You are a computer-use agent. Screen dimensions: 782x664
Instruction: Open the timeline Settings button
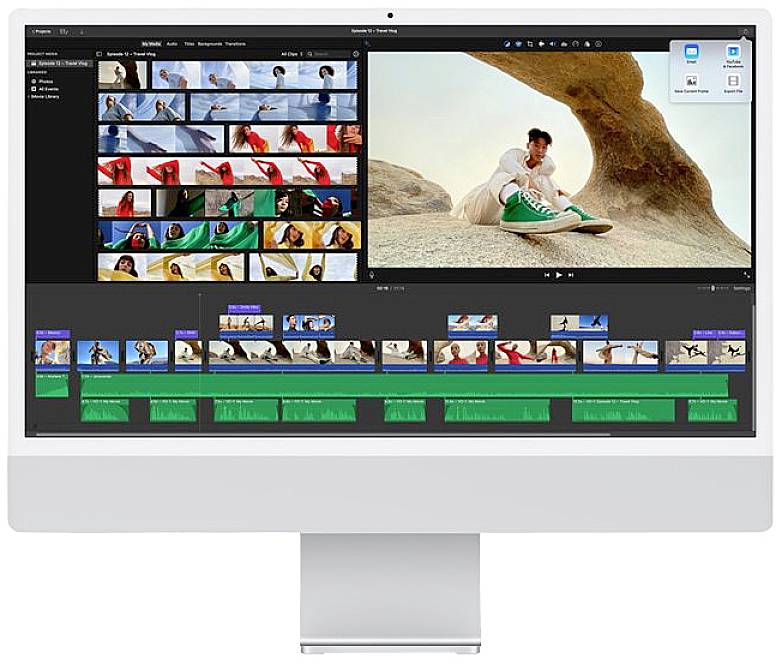click(x=742, y=288)
